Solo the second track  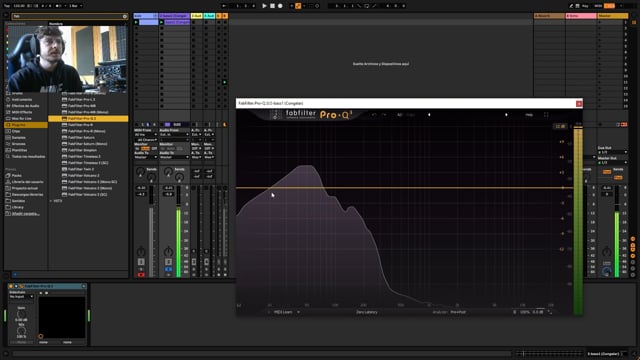168,269
